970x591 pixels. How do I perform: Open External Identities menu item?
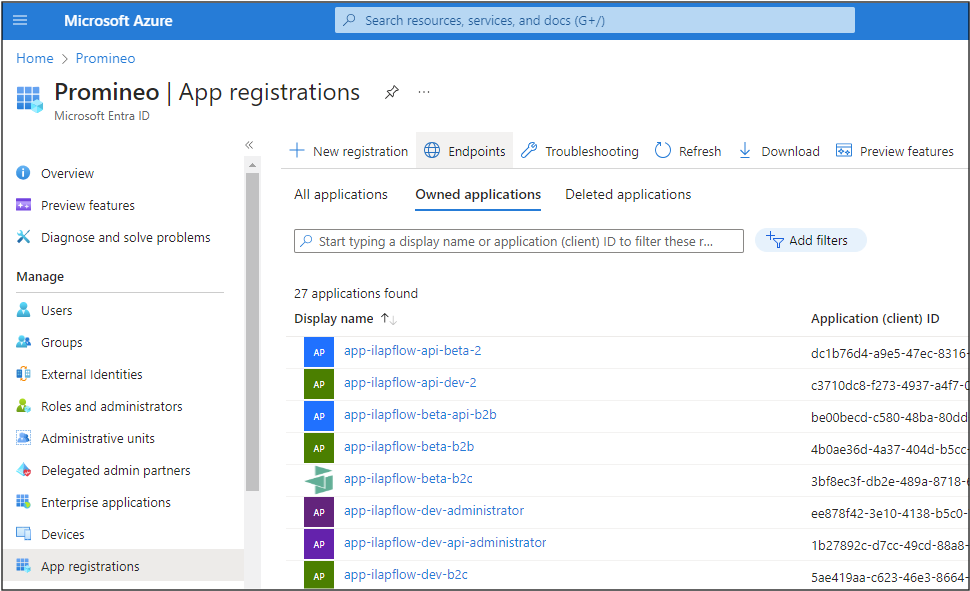pyautogui.click(x=92, y=374)
